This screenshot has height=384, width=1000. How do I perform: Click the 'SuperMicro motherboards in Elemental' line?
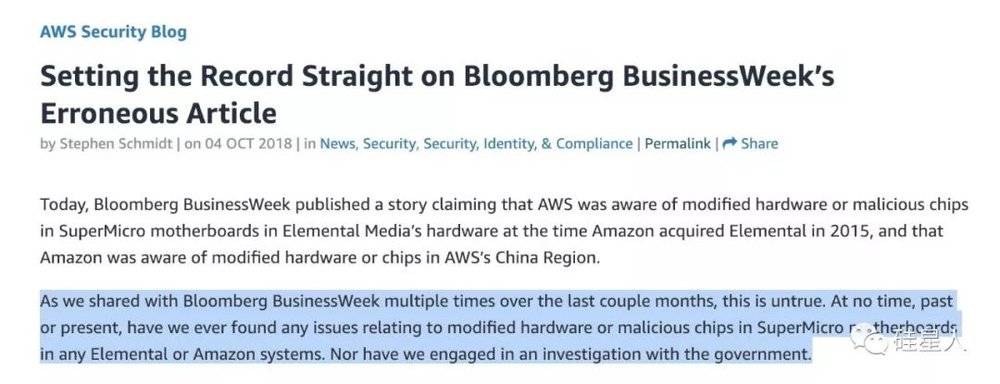click(491, 231)
